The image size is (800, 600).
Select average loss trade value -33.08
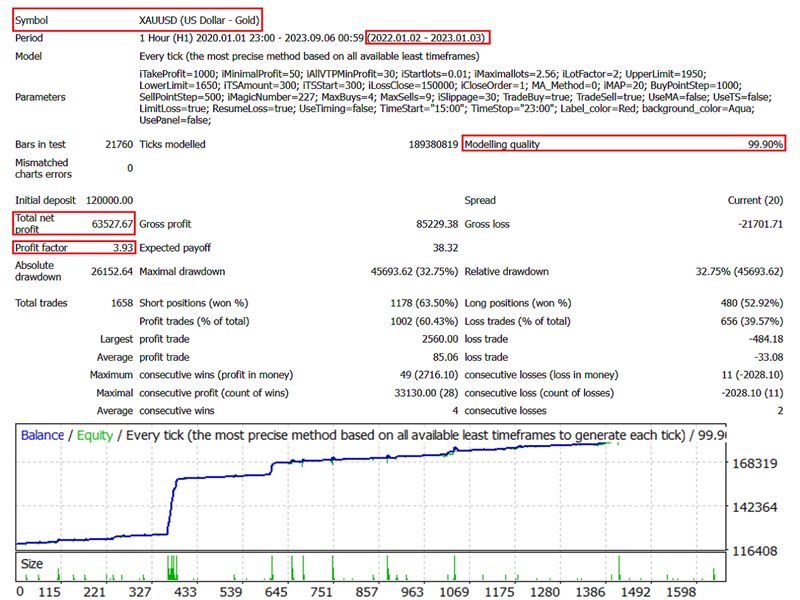768,357
